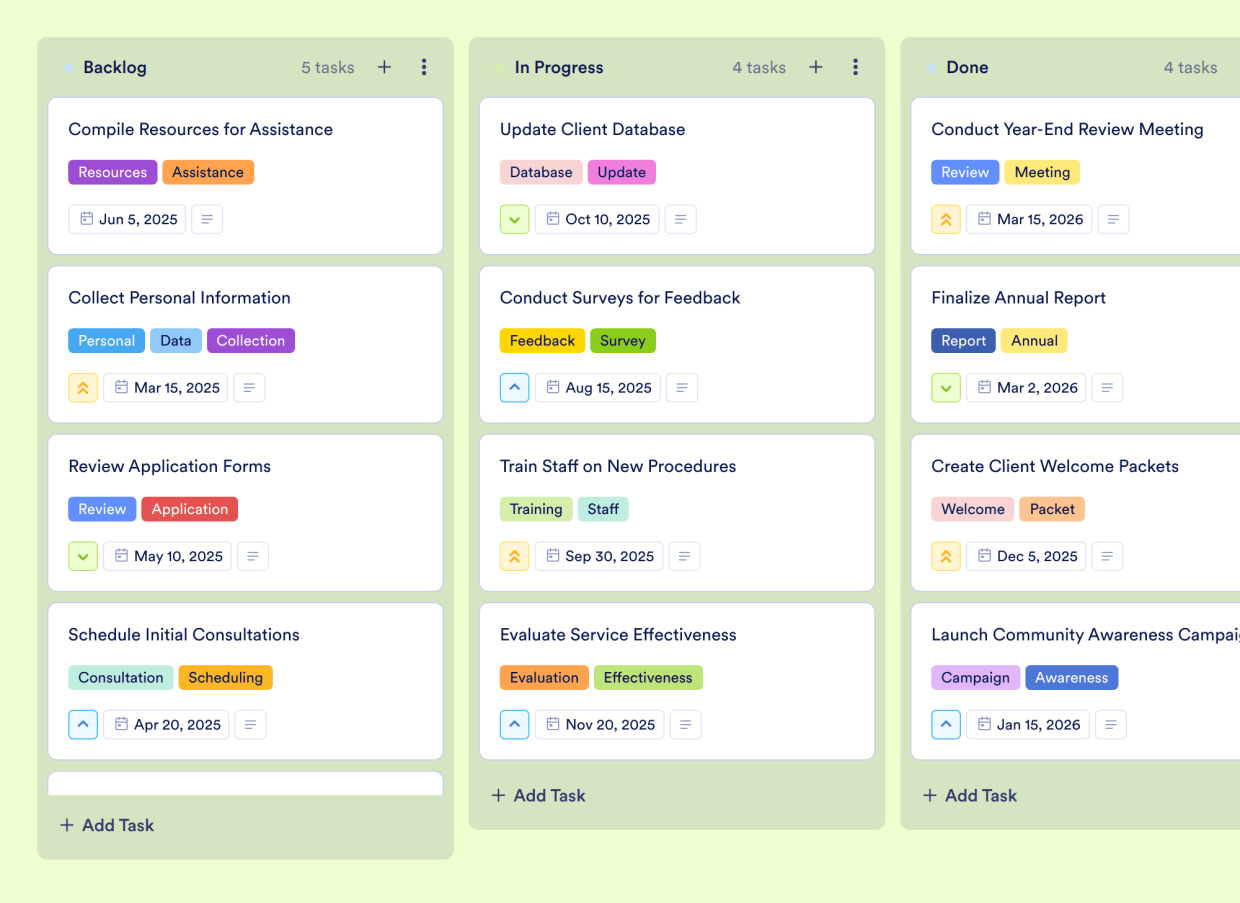Viewport: 1240px width, 903px height.
Task: Click the notes icon on Conduct Surveys for Feedback
Action: [x=682, y=387]
